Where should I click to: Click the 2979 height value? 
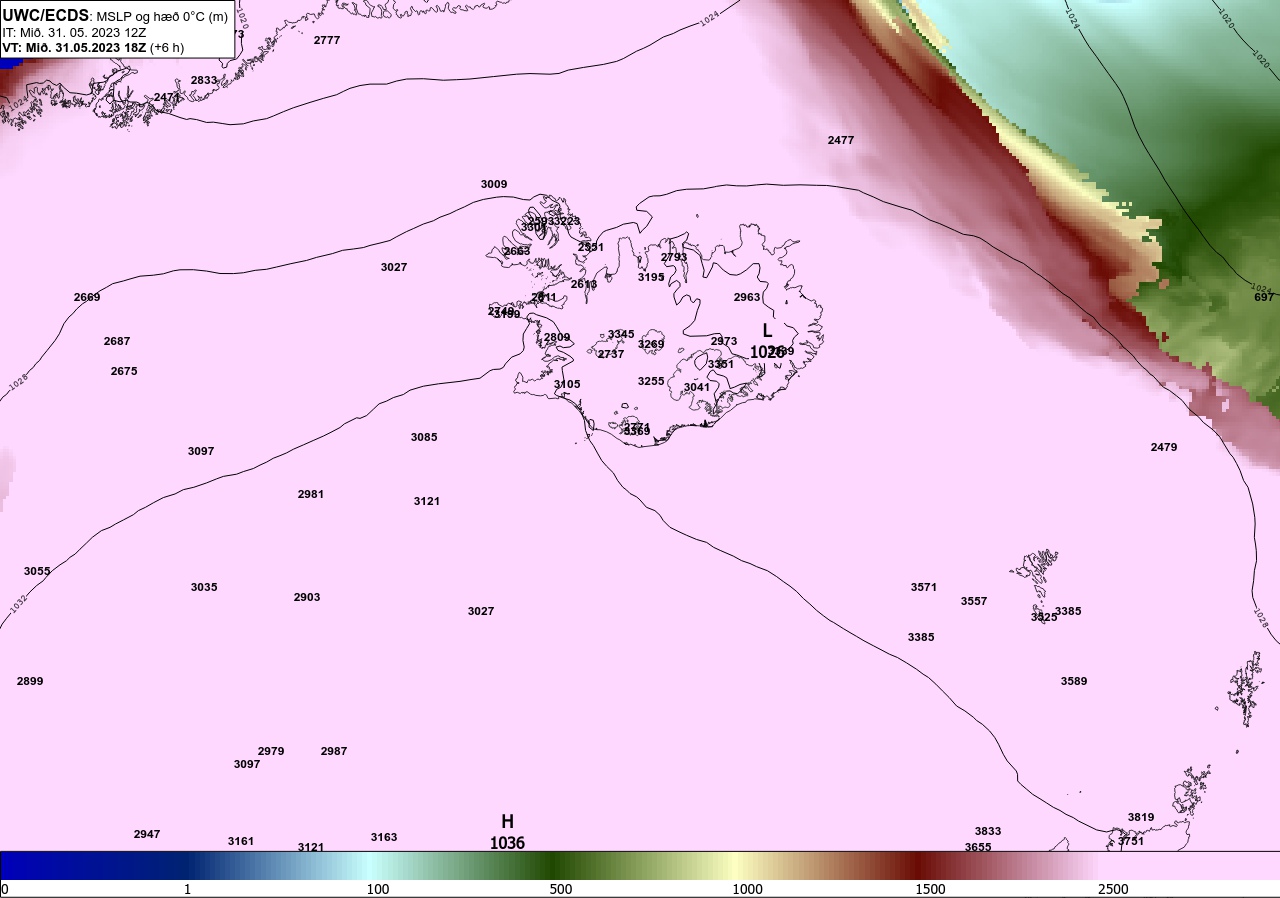[x=271, y=751]
